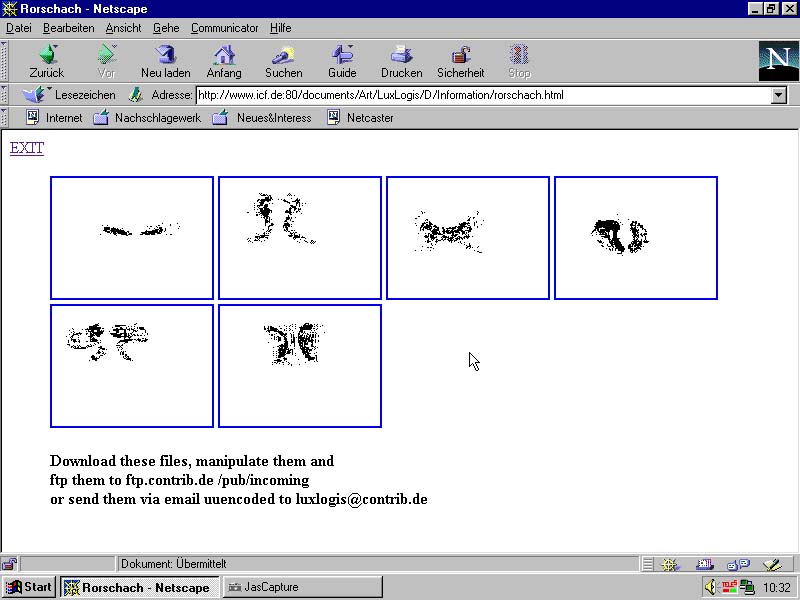Click the network monitors tray icon
The width and height of the screenshot is (800, 600).
(x=747, y=587)
